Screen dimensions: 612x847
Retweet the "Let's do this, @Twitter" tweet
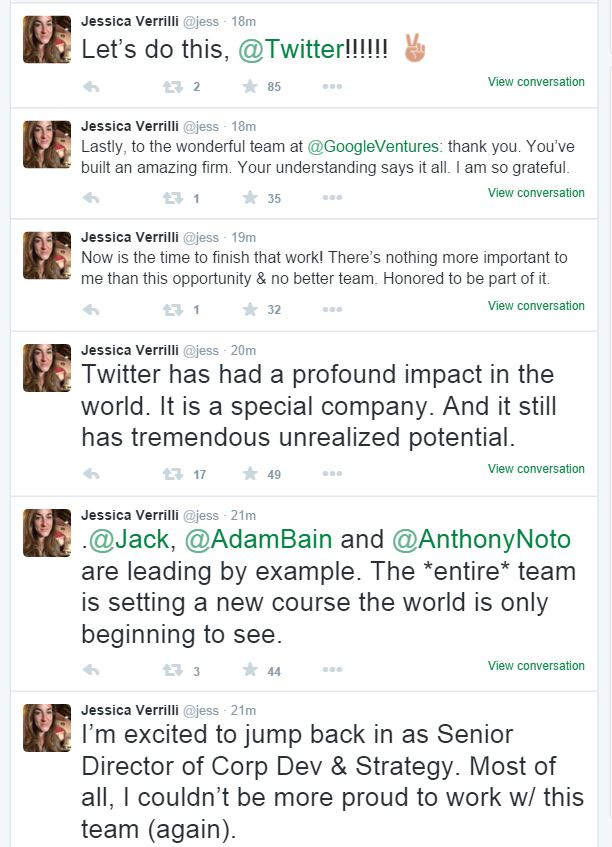(x=173, y=87)
